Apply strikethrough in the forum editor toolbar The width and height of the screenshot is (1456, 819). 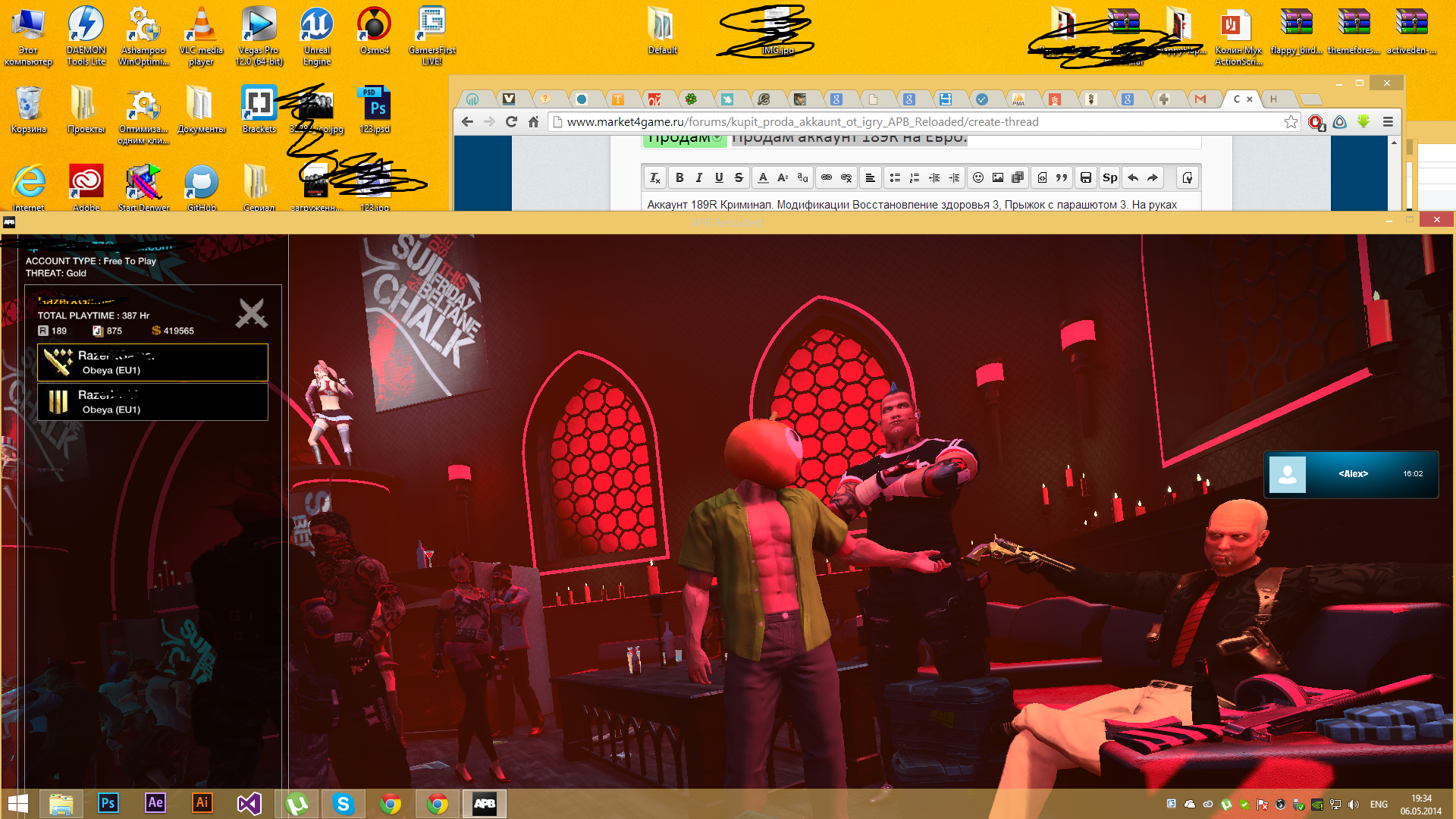click(739, 177)
